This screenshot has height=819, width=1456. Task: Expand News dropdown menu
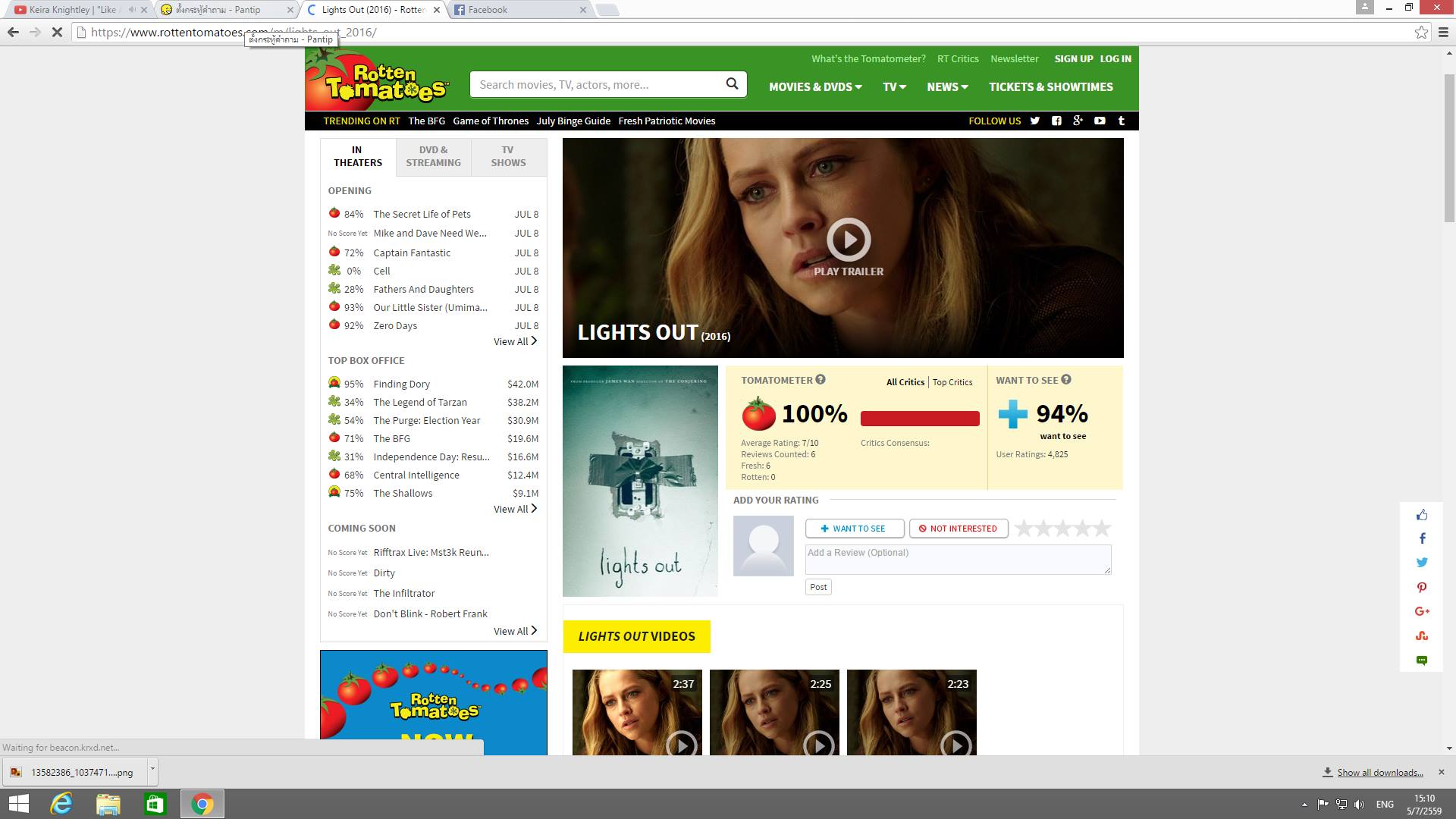[x=948, y=87]
